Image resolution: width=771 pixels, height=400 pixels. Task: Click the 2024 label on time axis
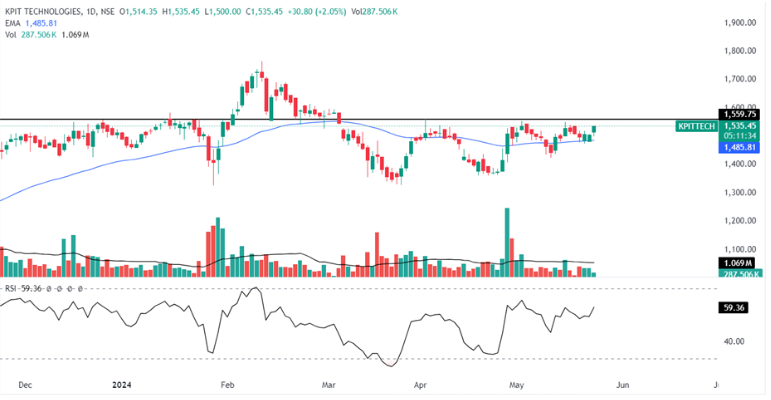pyautogui.click(x=123, y=384)
